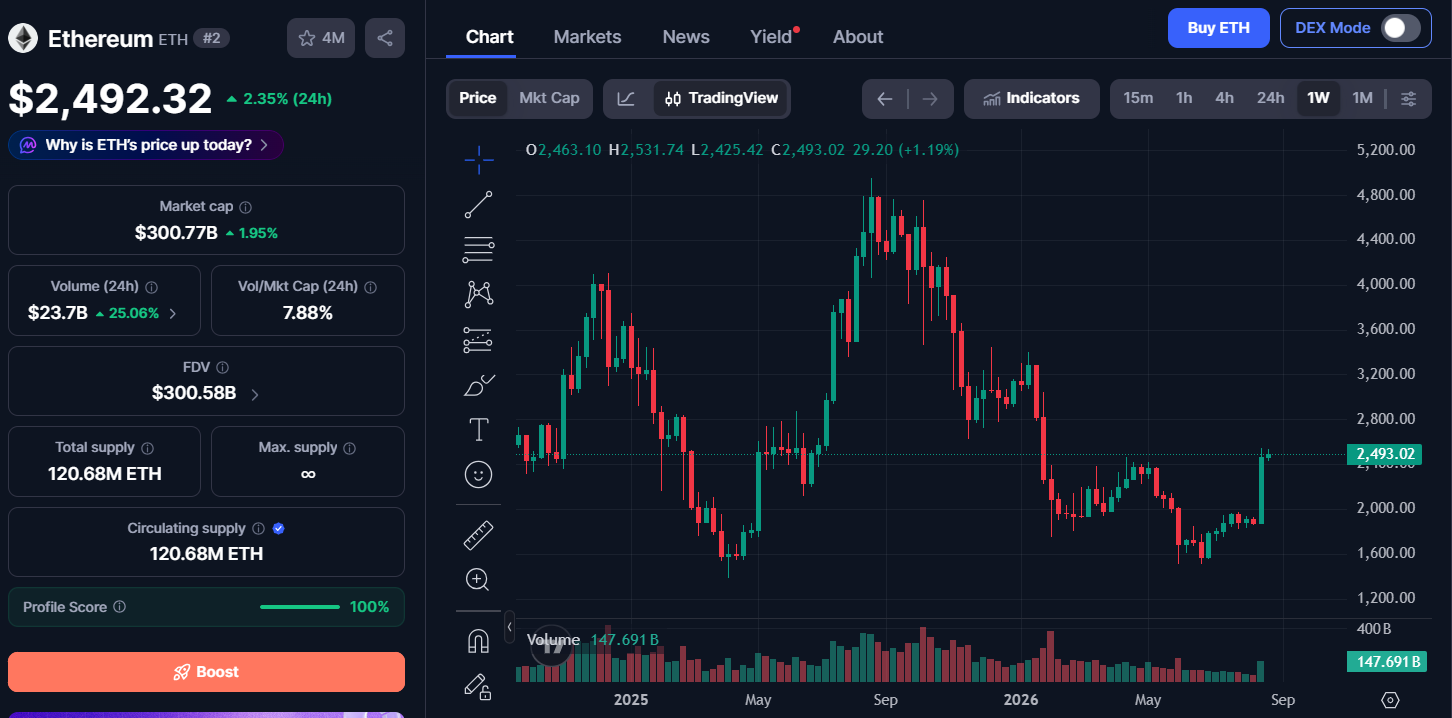Viewport: 1452px width, 718px height.
Task: Expand Volume 24h details chevron
Action: tap(173, 313)
